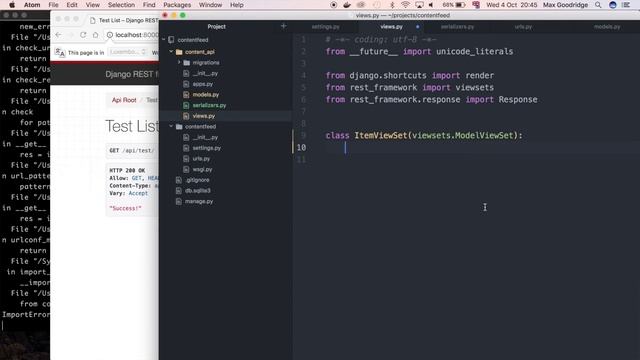Open the Selection menu
The width and height of the screenshot is (640, 360).
(x=121, y=5)
